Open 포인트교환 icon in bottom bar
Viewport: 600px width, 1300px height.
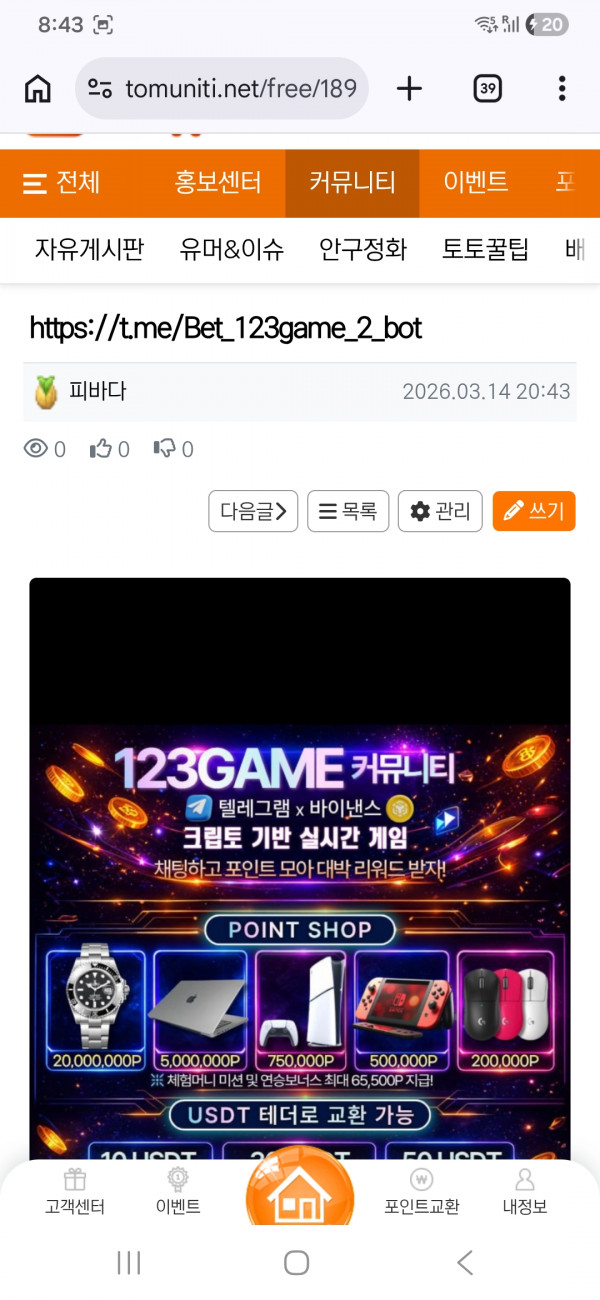[422, 1192]
